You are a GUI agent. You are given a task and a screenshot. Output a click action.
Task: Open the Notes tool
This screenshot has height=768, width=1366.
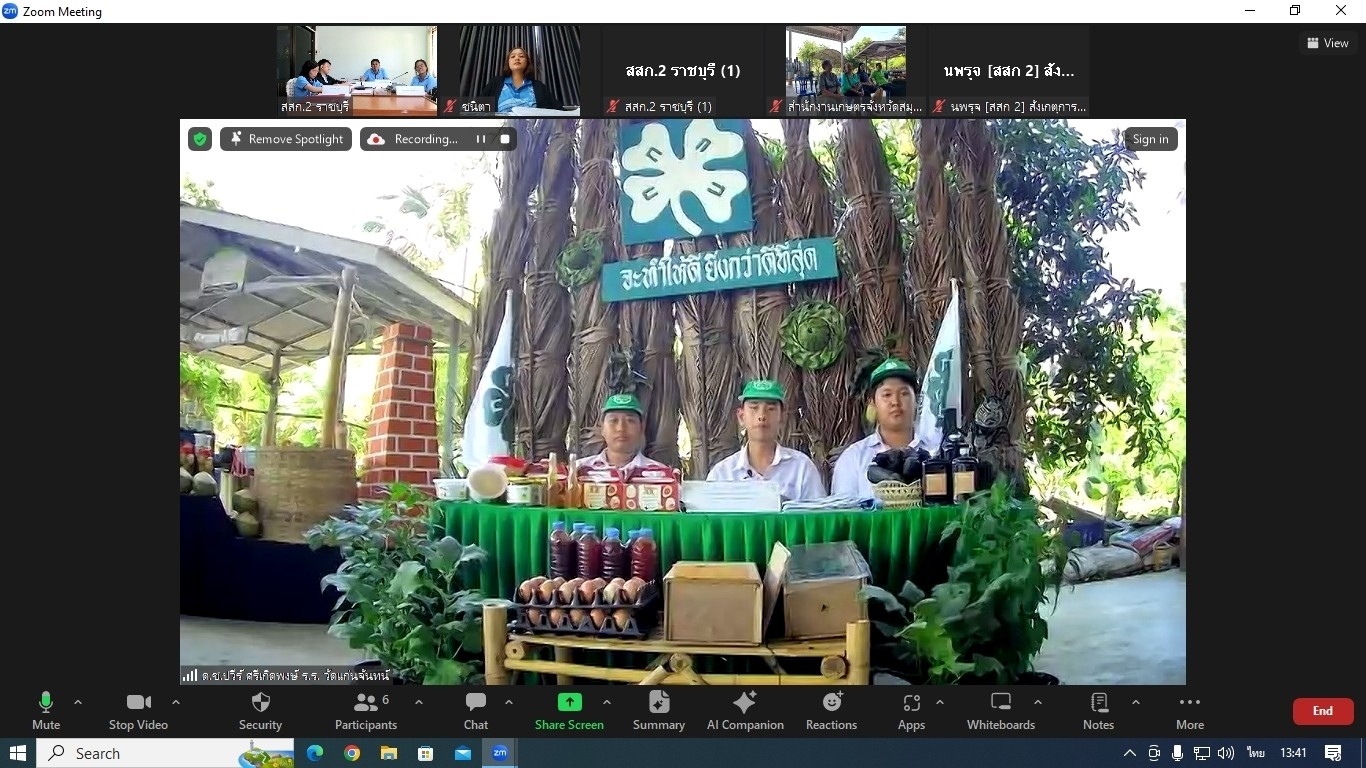1098,710
